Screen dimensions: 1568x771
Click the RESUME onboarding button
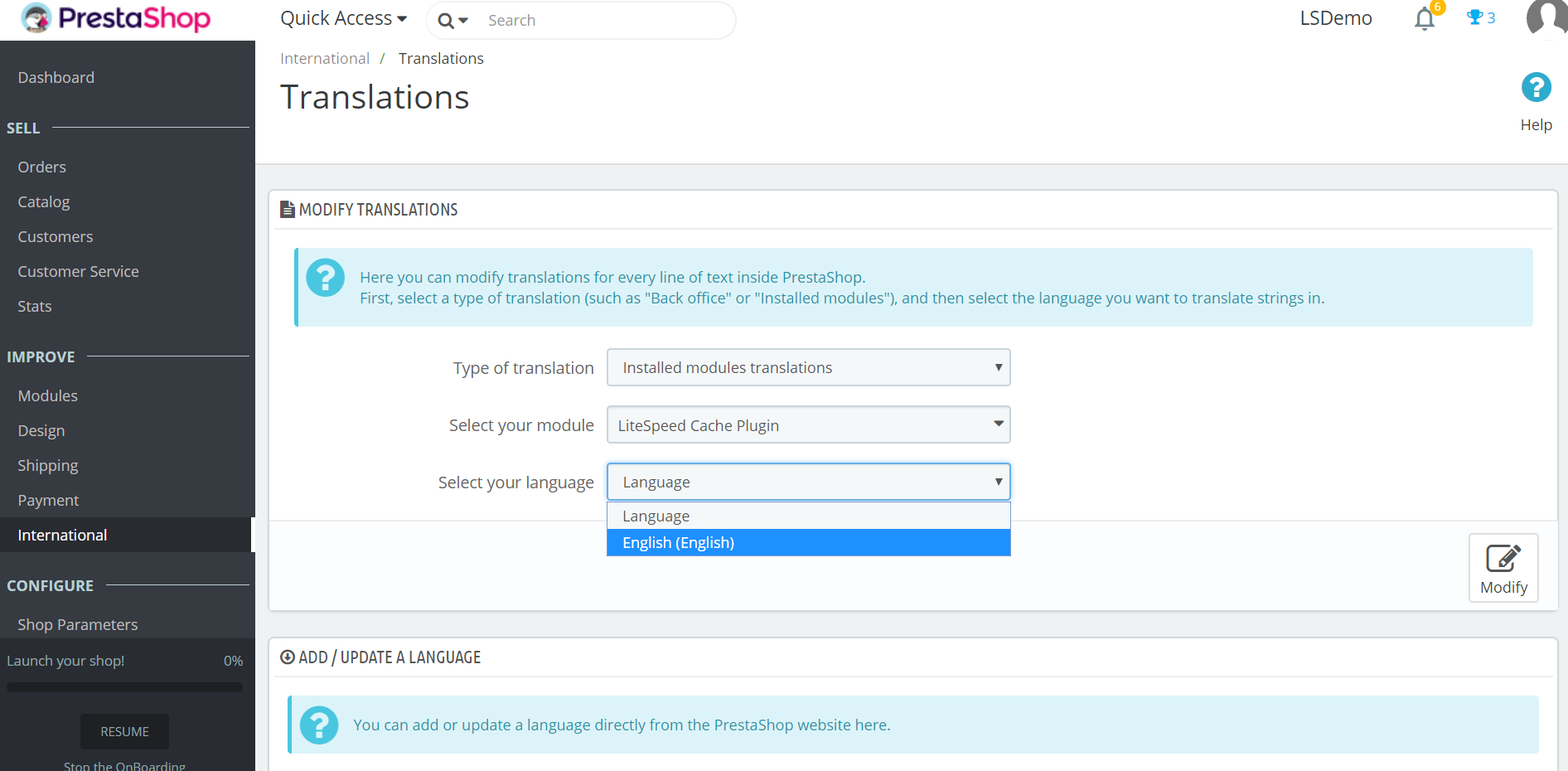pyautogui.click(x=124, y=731)
